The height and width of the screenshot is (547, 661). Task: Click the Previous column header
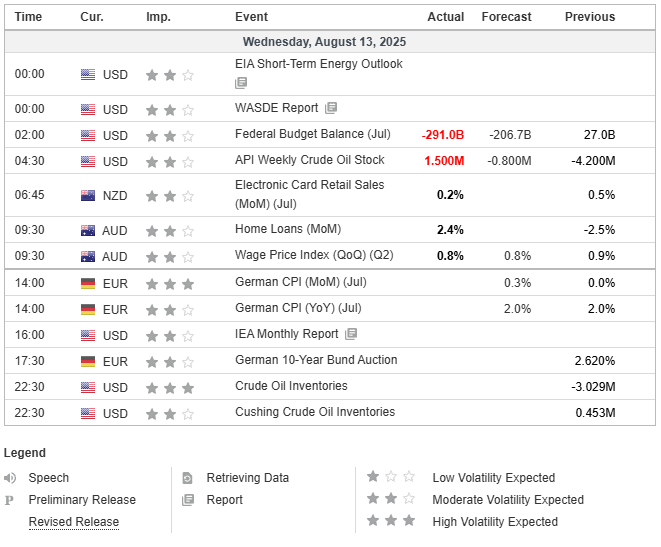pos(590,17)
